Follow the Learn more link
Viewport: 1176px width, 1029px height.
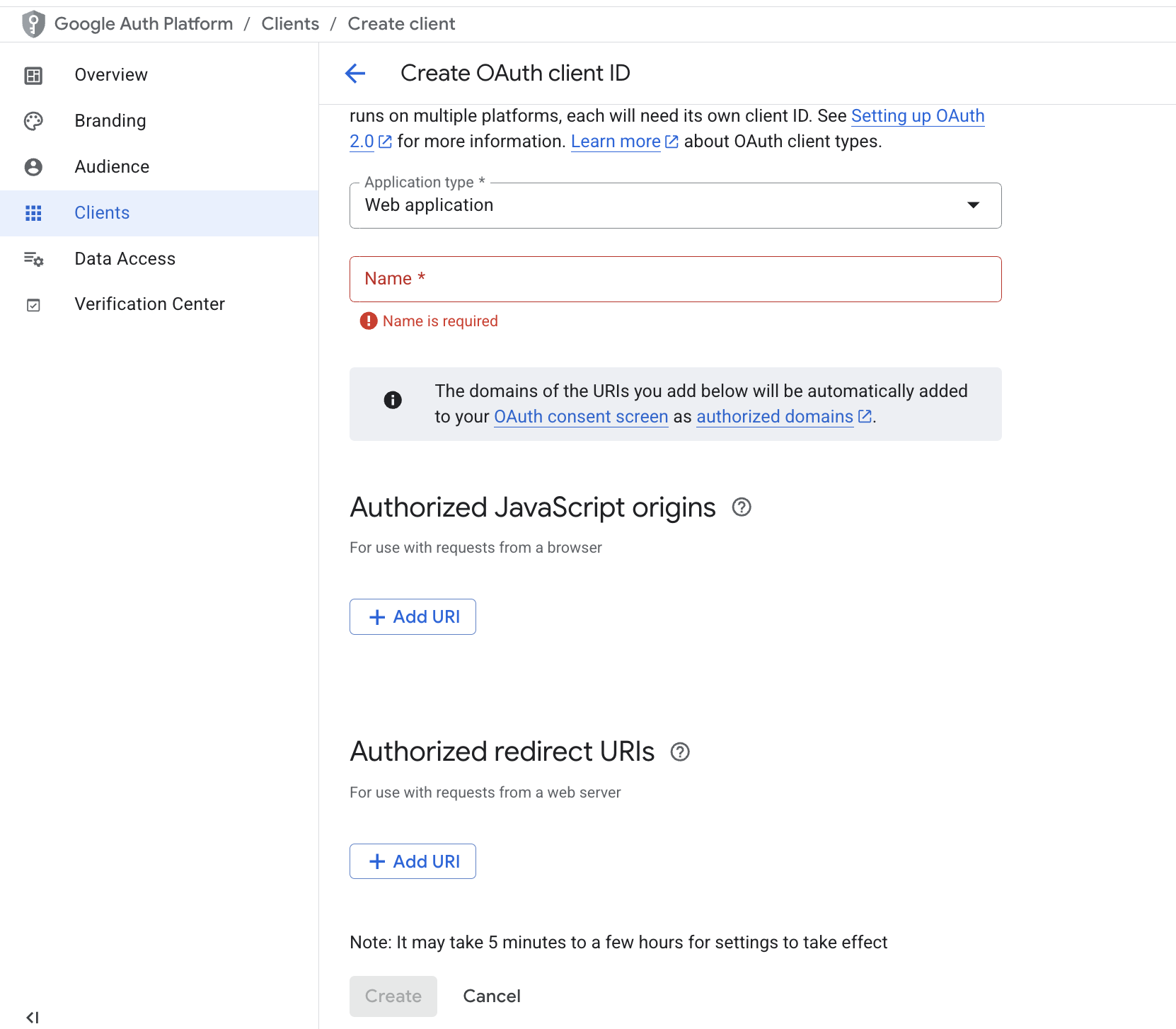pyautogui.click(x=616, y=142)
